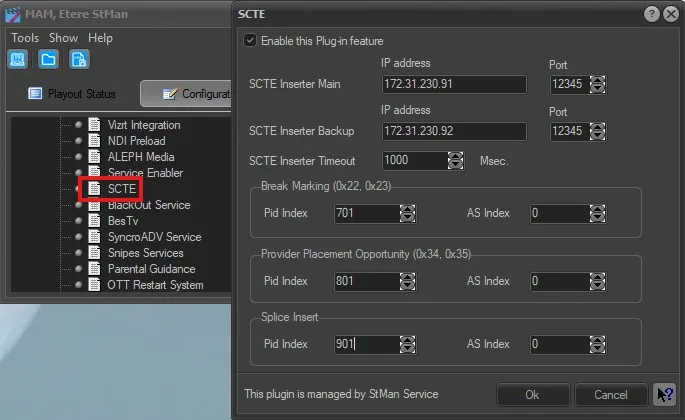
Task: Open the Tools menu
Action: tap(25, 38)
